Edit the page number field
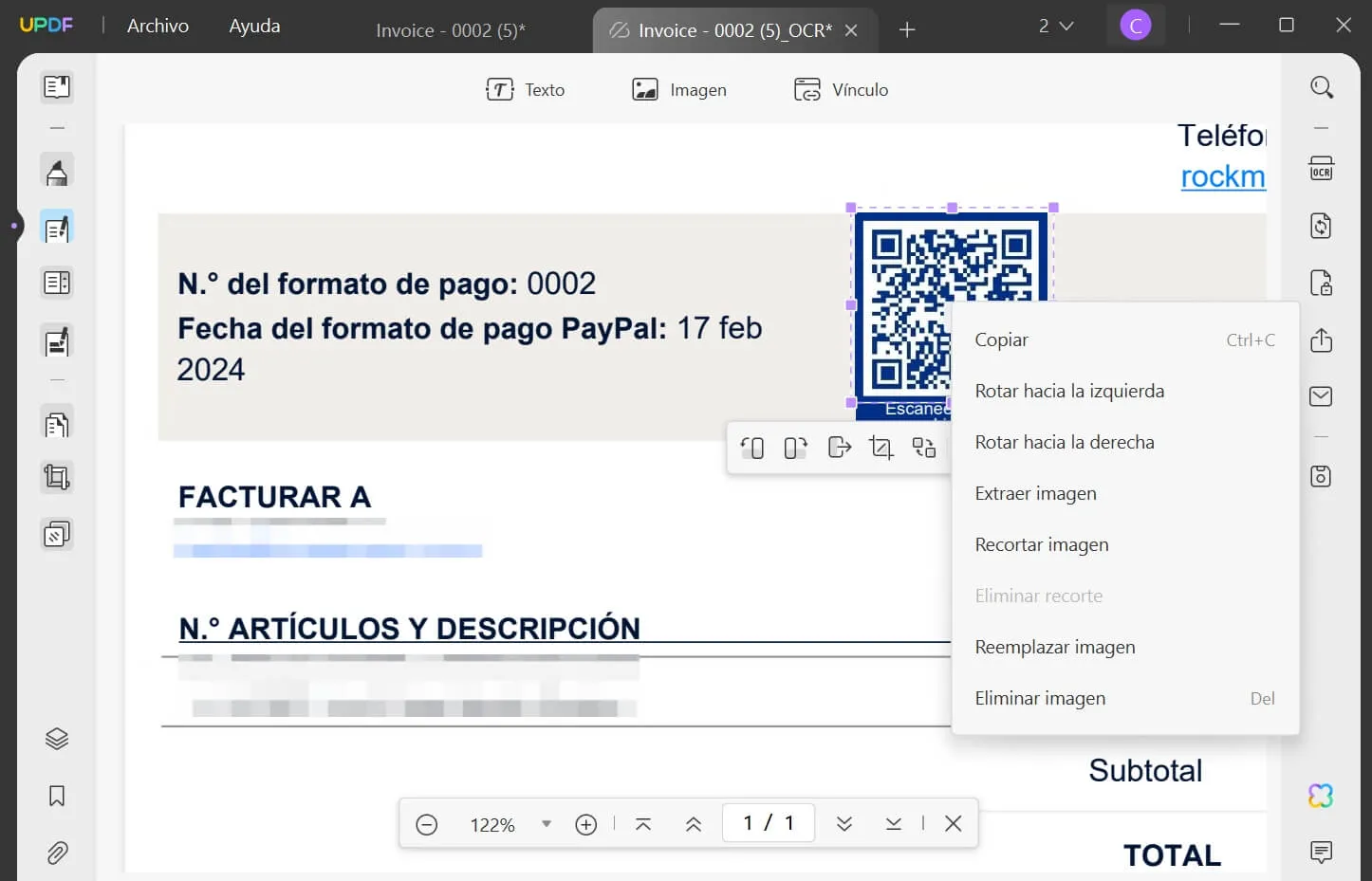The width and height of the screenshot is (1372, 881). pos(769,823)
